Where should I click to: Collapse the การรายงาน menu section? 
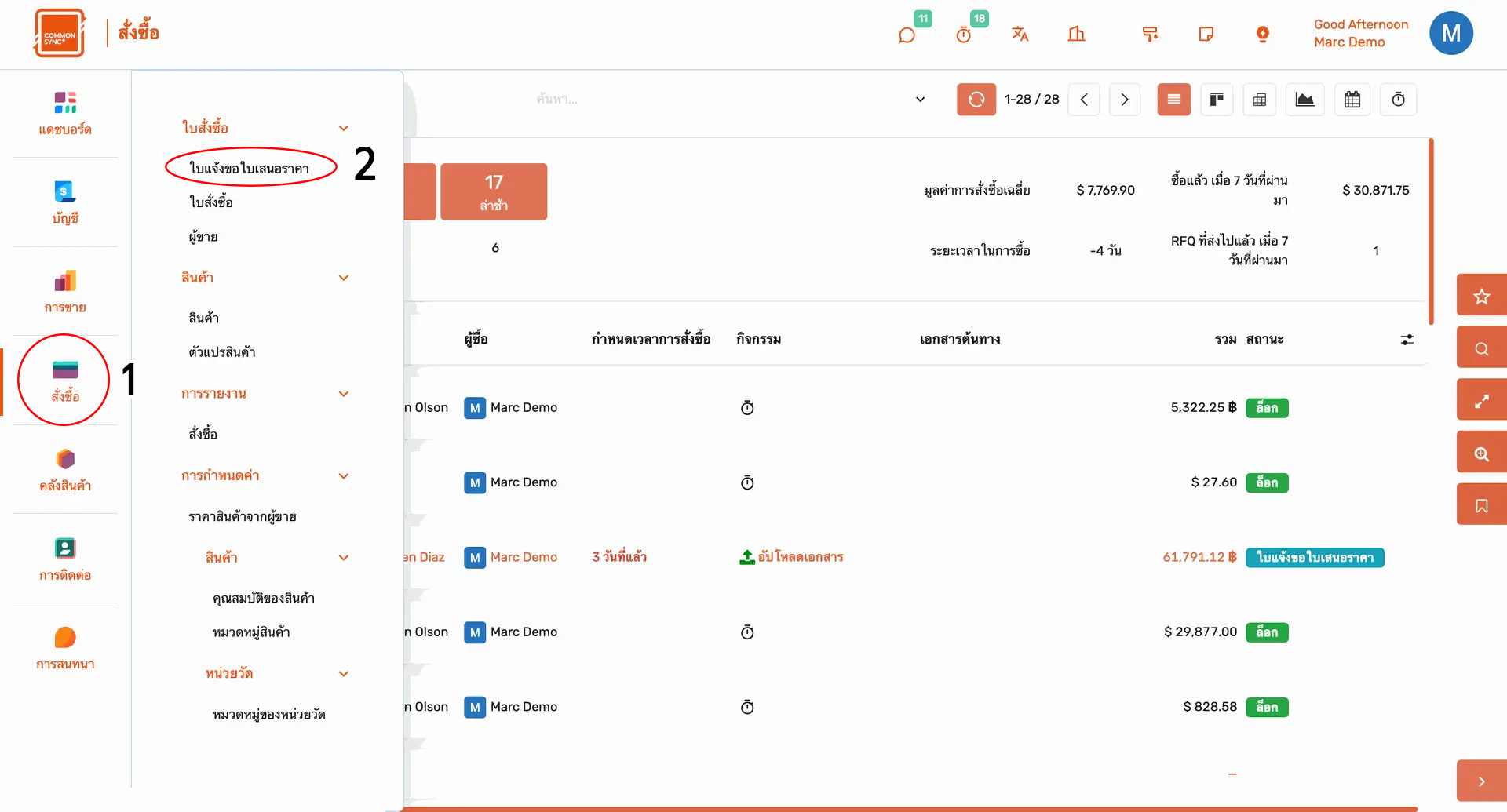pos(343,394)
